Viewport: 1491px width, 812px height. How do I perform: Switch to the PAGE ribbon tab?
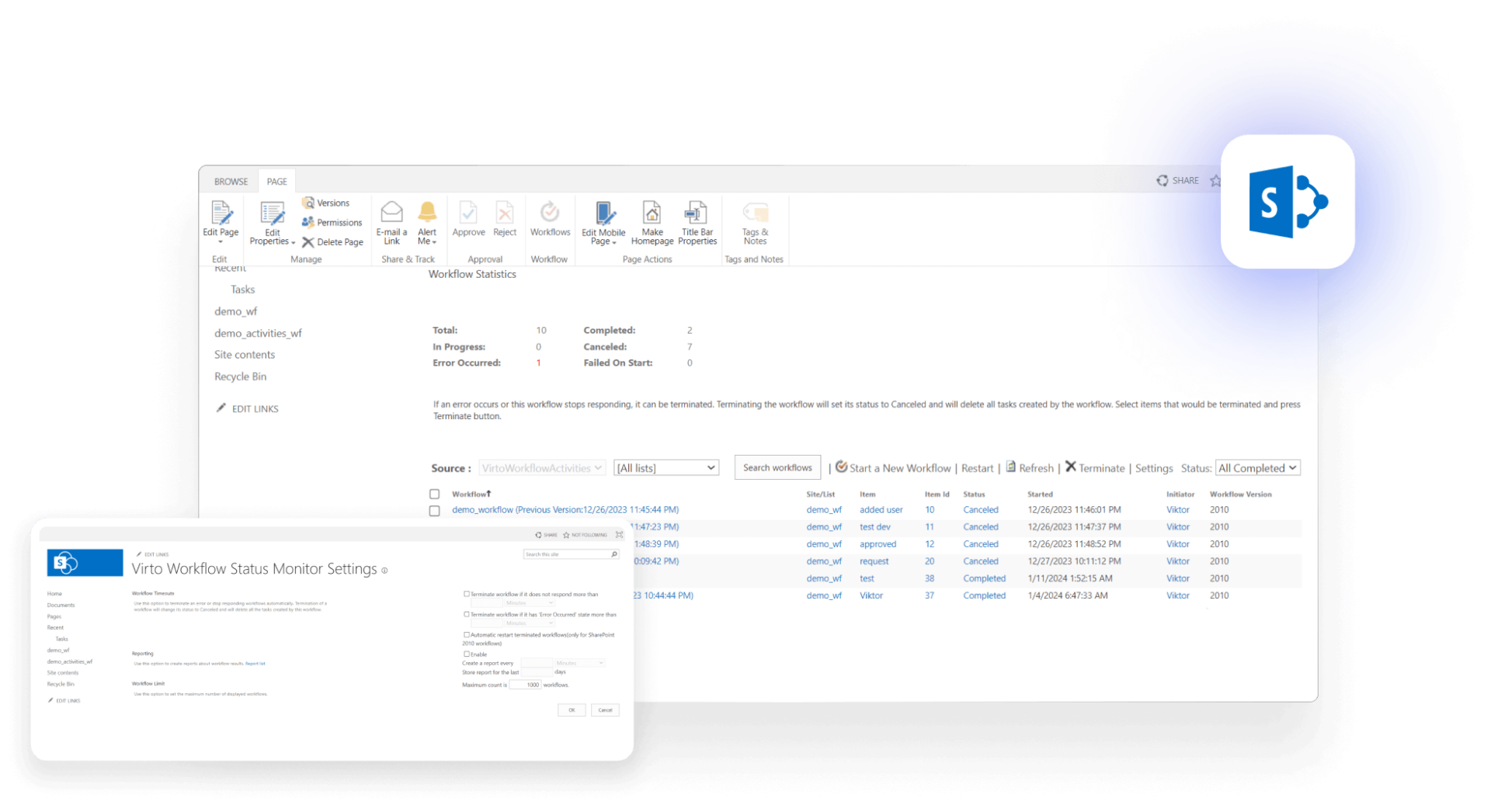[276, 180]
